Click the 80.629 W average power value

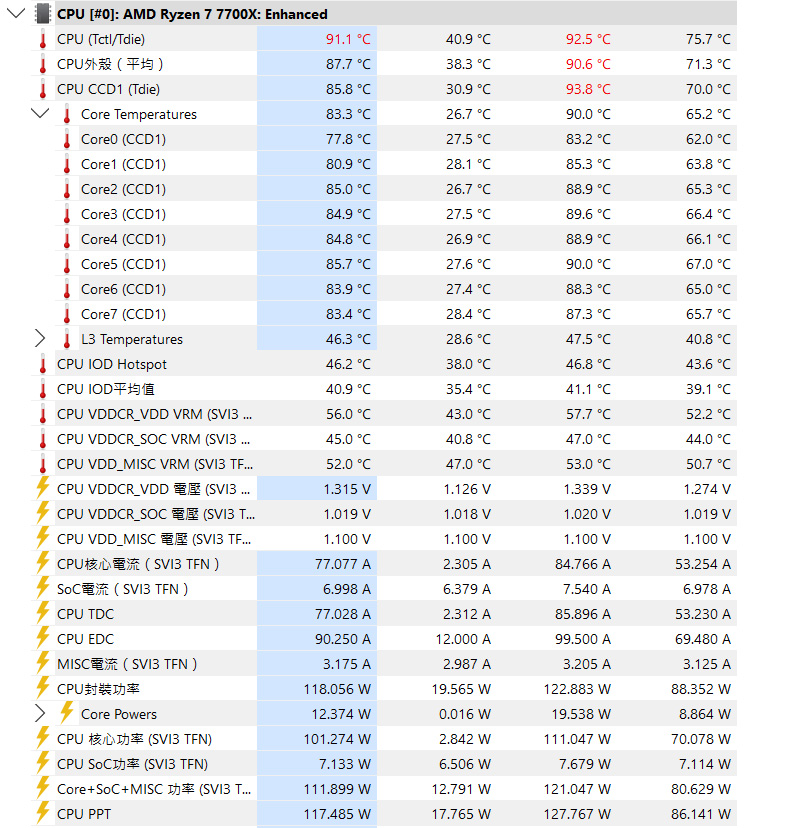click(701, 789)
